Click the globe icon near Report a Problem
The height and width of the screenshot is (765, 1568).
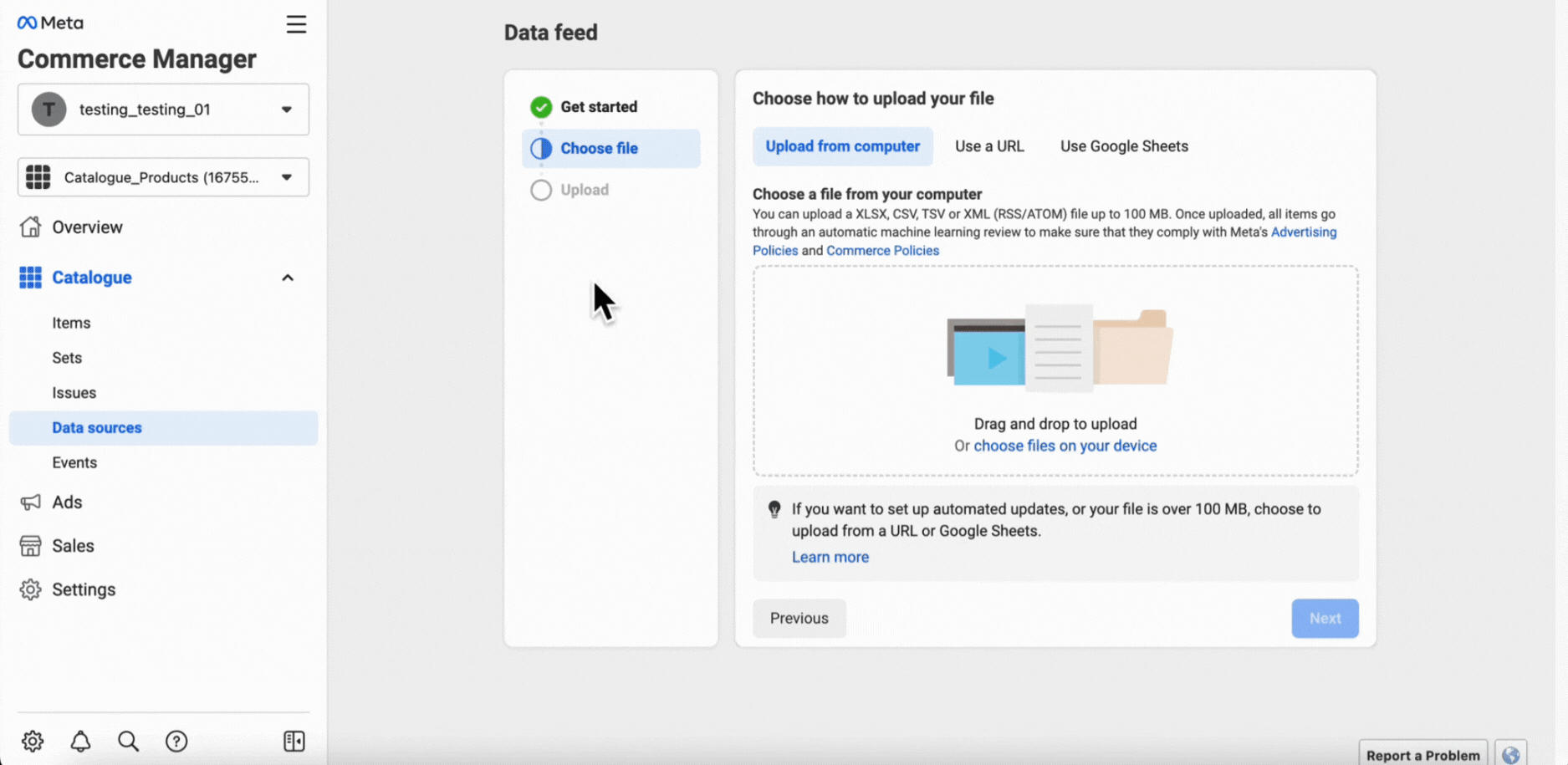coord(1510,754)
